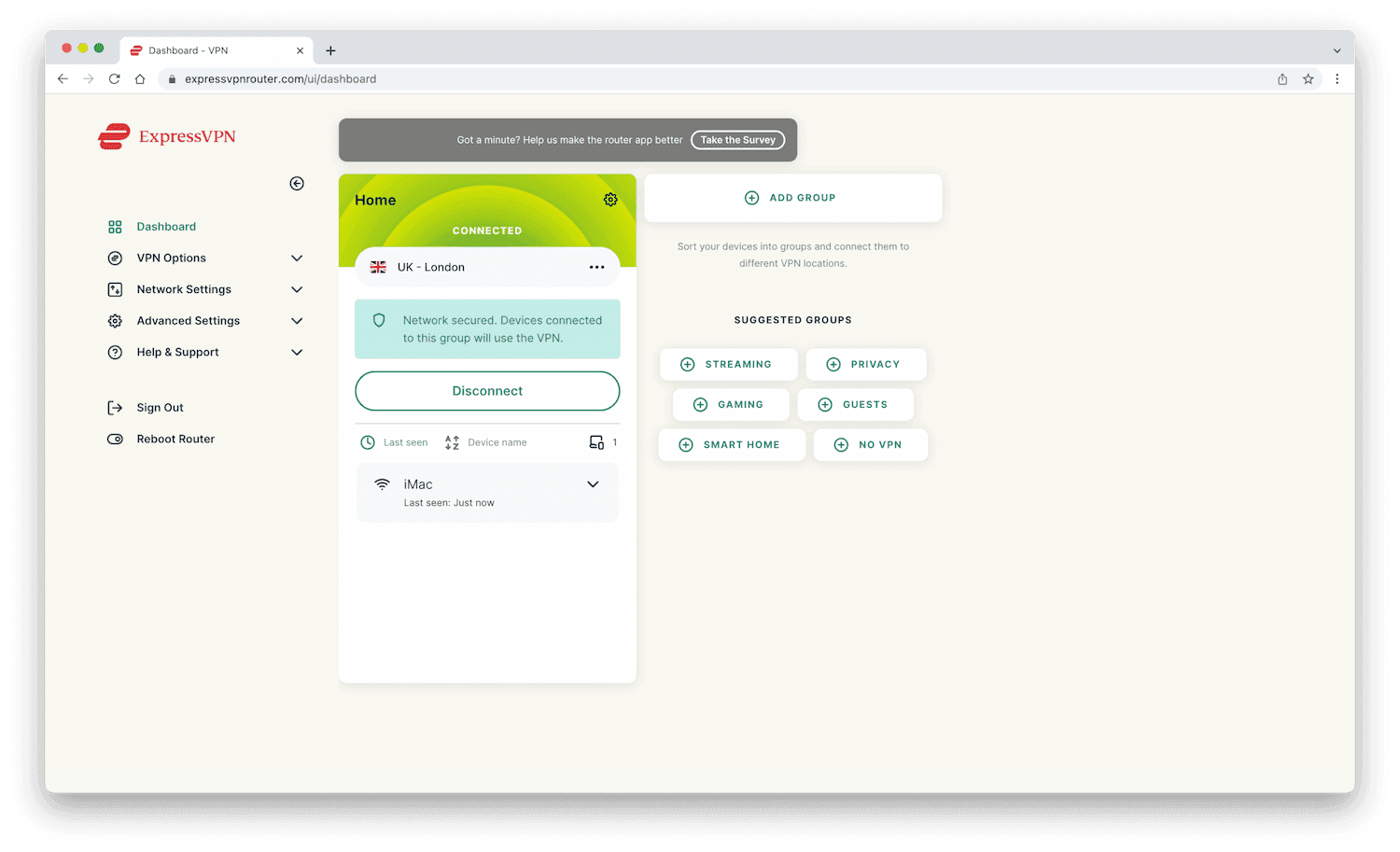Click the Help & Support question icon
This screenshot has width=1400, height=852.
115,353
